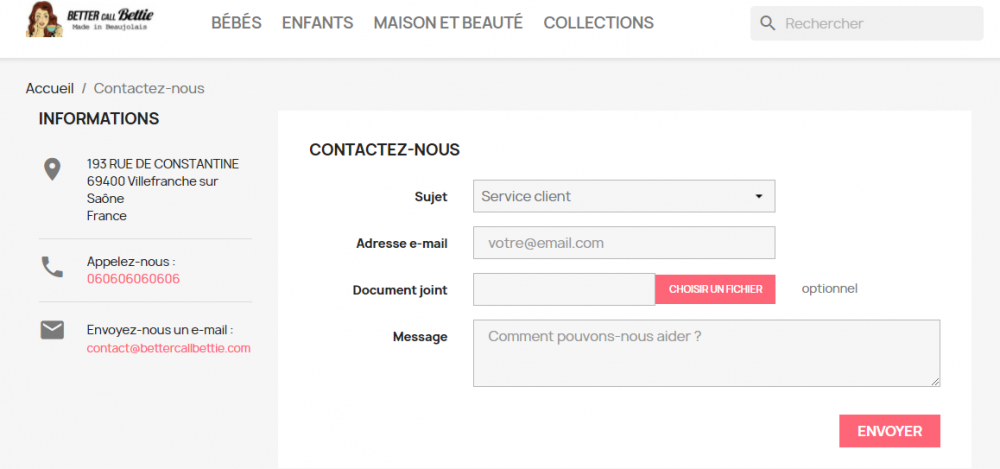Go to Accueil breadcrumb link
1000x469 pixels.
coord(50,88)
